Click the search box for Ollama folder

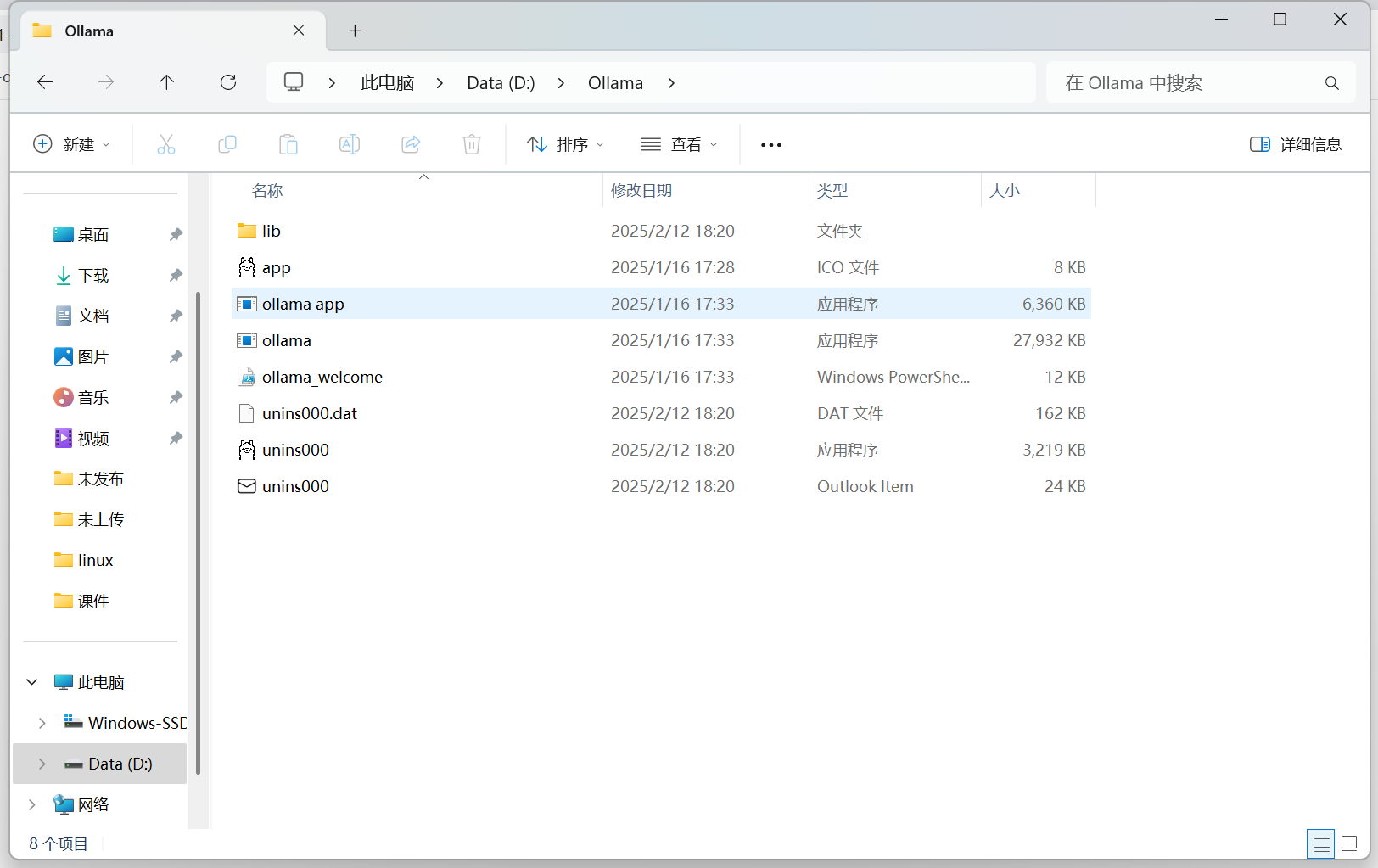(x=1188, y=83)
